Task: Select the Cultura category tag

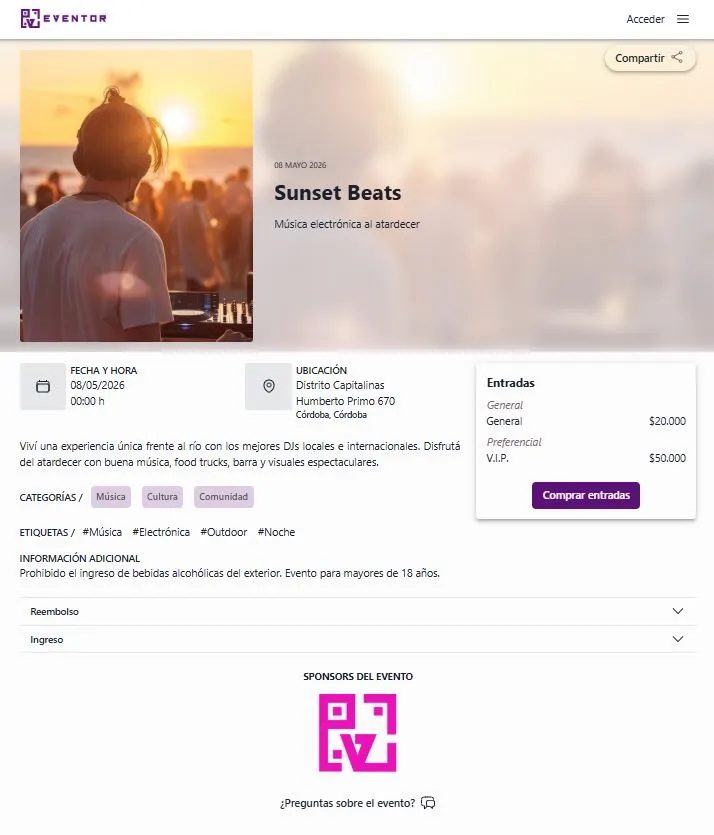Action: click(162, 497)
